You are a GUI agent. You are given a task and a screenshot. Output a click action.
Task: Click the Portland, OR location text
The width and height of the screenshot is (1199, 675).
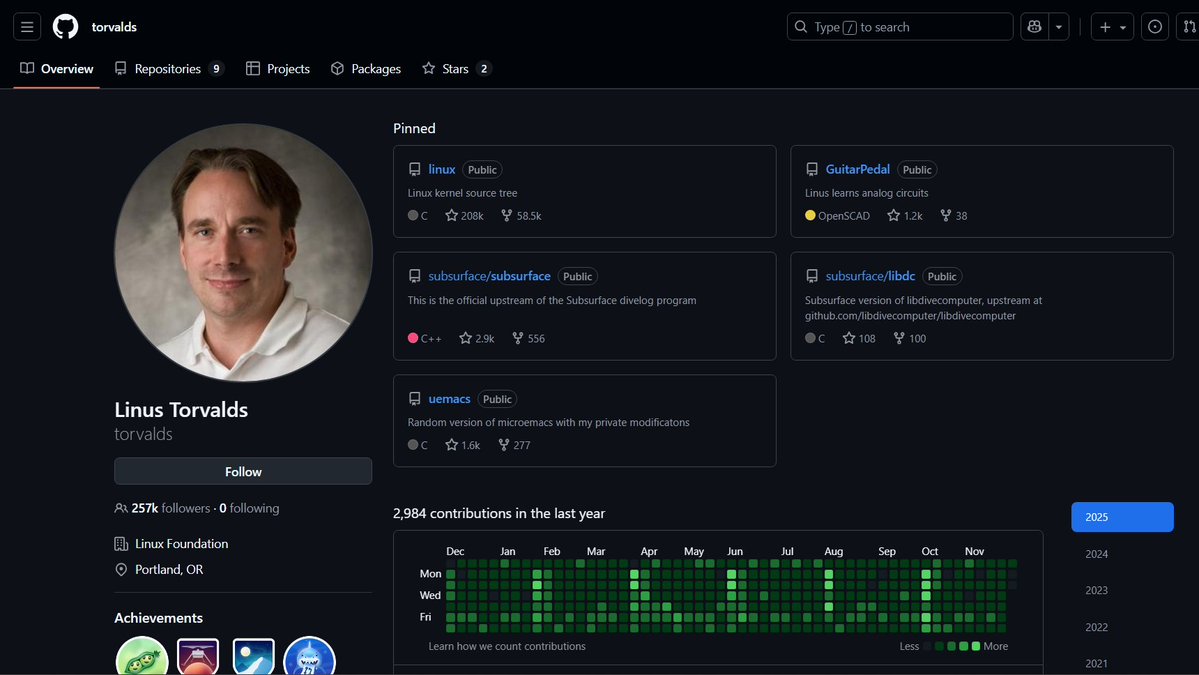169,570
